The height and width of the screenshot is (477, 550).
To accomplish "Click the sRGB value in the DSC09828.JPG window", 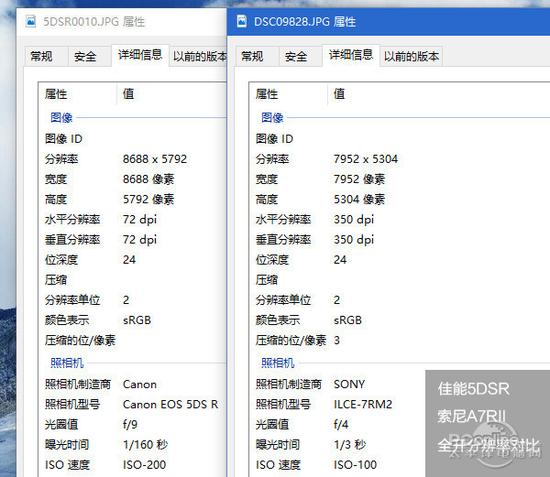I will click(x=348, y=320).
